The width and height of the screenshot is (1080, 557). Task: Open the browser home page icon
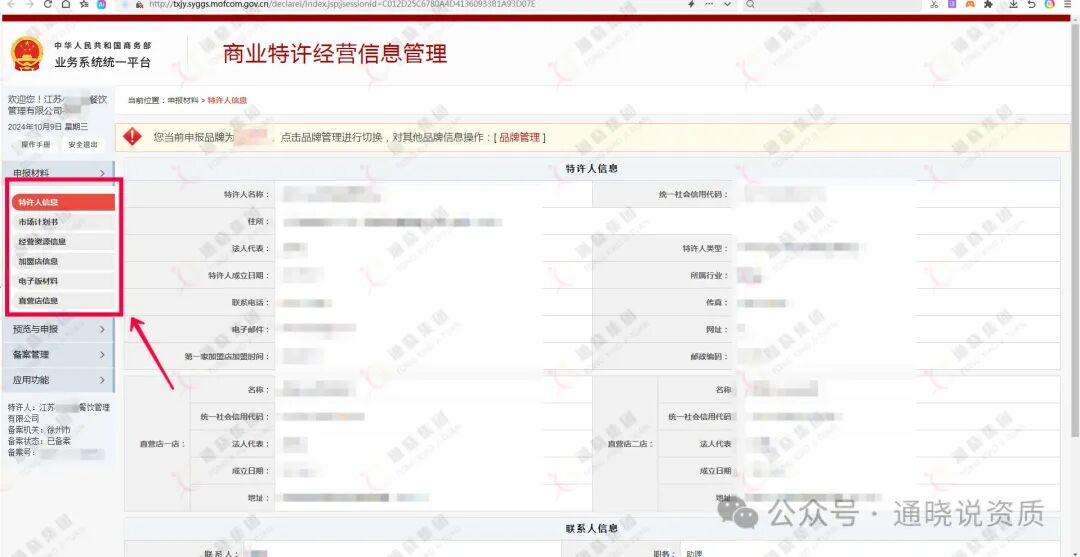pyautogui.click(x=65, y=4)
